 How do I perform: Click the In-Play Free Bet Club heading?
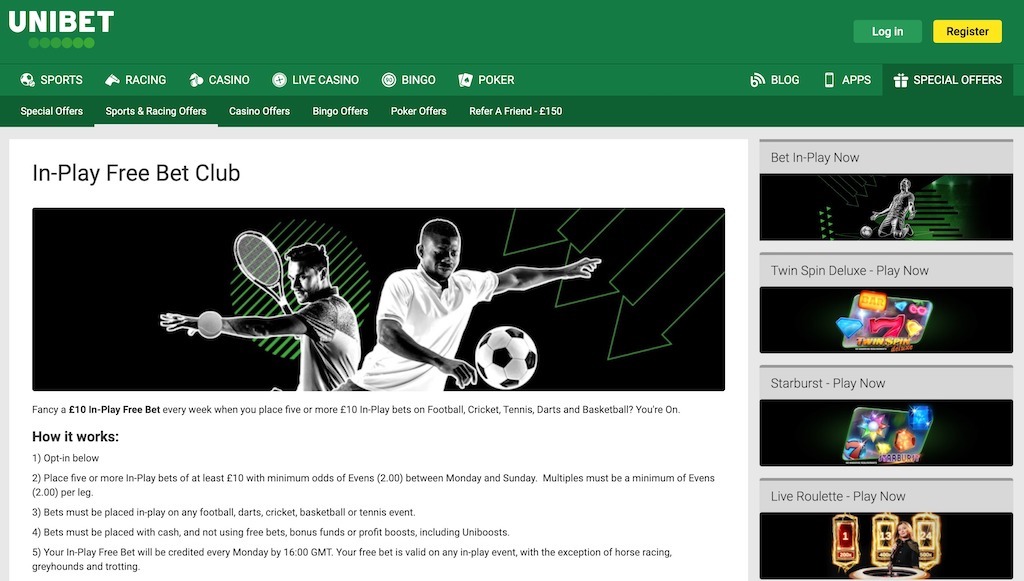pos(136,173)
